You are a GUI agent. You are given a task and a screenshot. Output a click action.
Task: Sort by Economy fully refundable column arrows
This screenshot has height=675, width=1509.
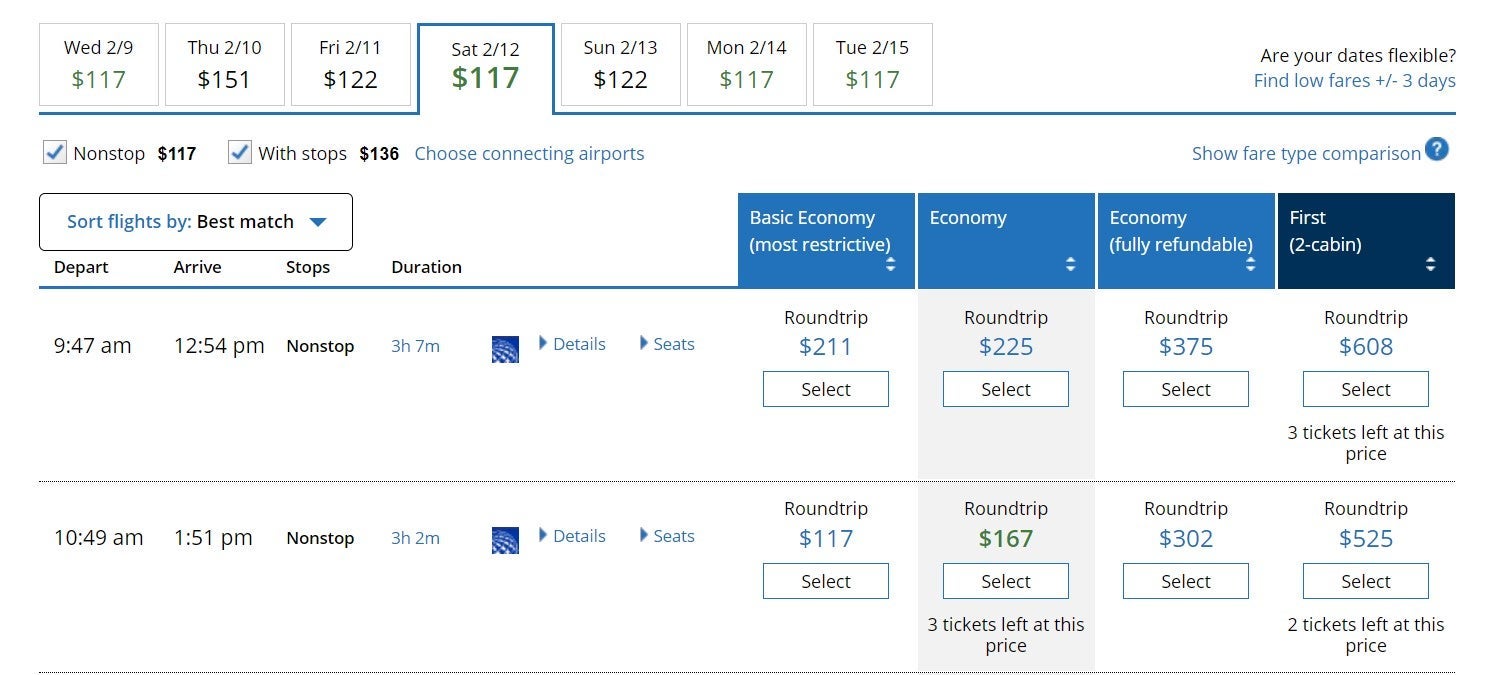1250,264
